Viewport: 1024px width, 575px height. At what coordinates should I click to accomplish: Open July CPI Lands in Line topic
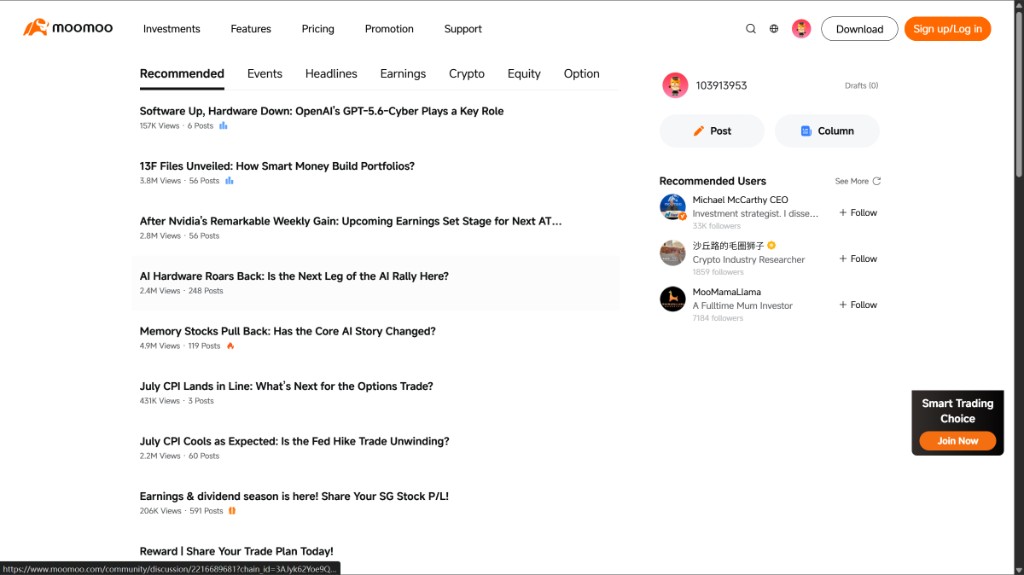pyautogui.click(x=286, y=386)
